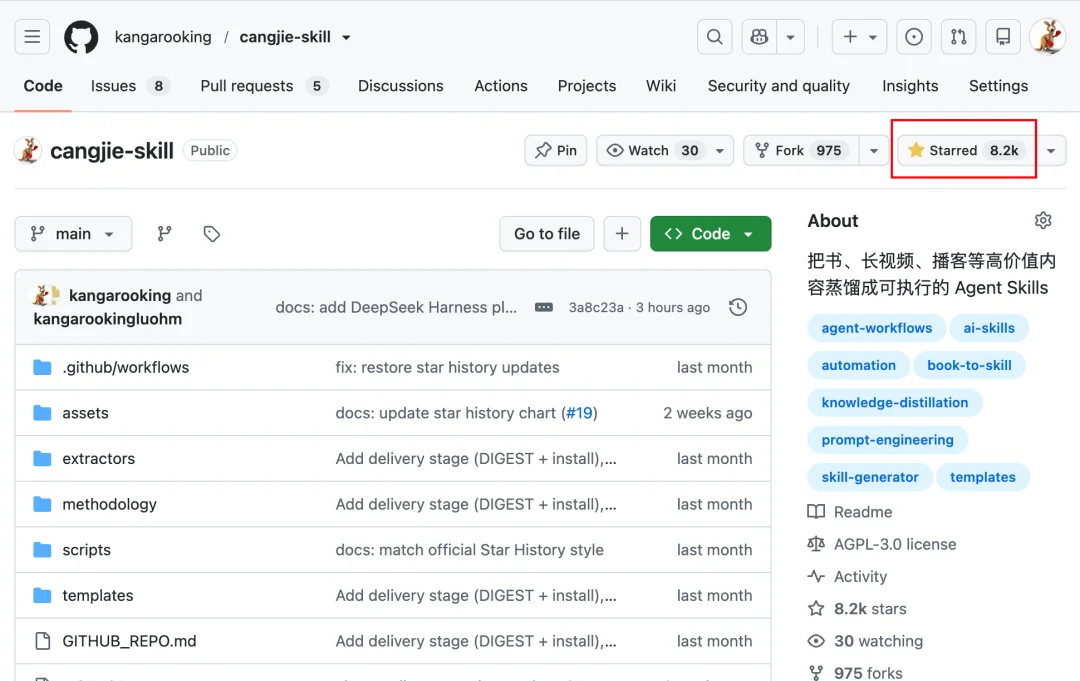Open the Projects tab
Viewport: 1080px width, 681px height.
pyautogui.click(x=587, y=86)
